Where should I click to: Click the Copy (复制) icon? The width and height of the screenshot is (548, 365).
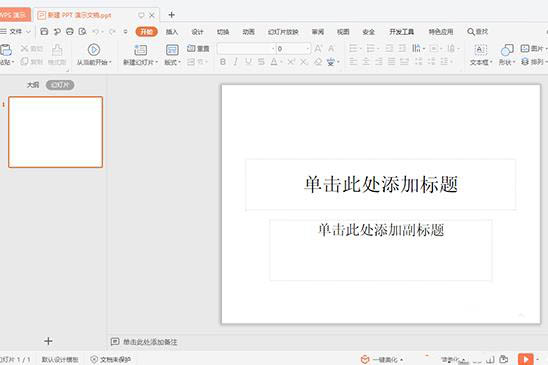pos(24,62)
